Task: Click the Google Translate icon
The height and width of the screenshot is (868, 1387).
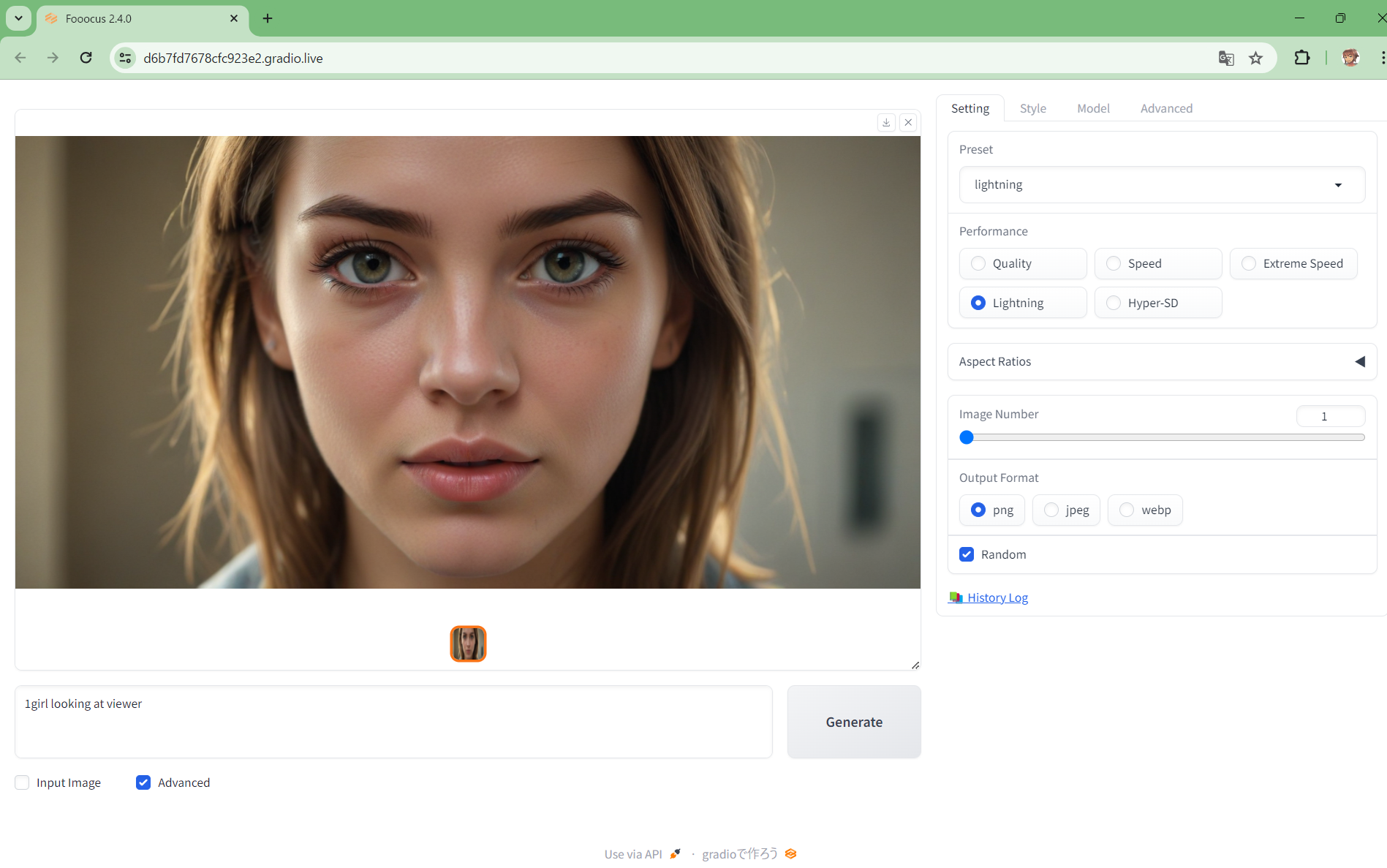Action: coord(1226,58)
